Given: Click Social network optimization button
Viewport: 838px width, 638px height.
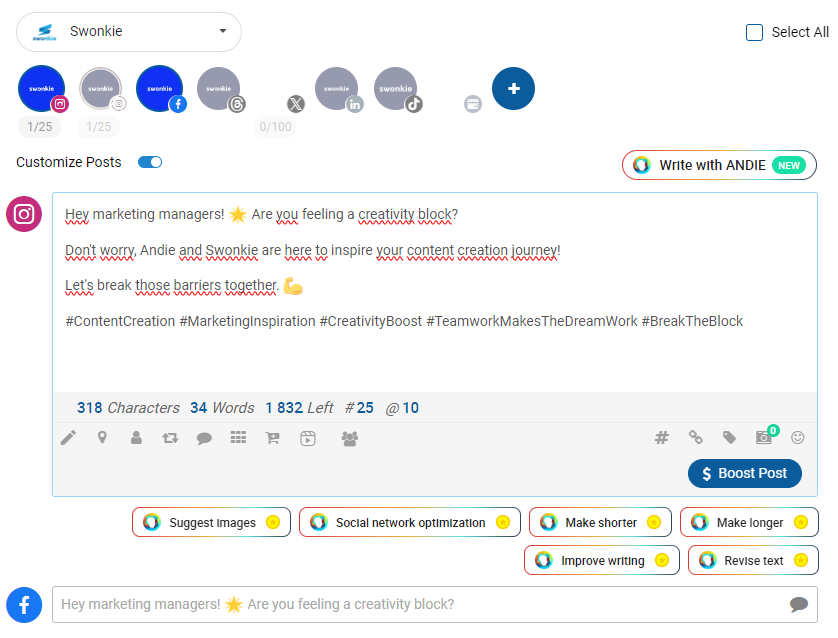Looking at the screenshot, I should coord(409,522).
